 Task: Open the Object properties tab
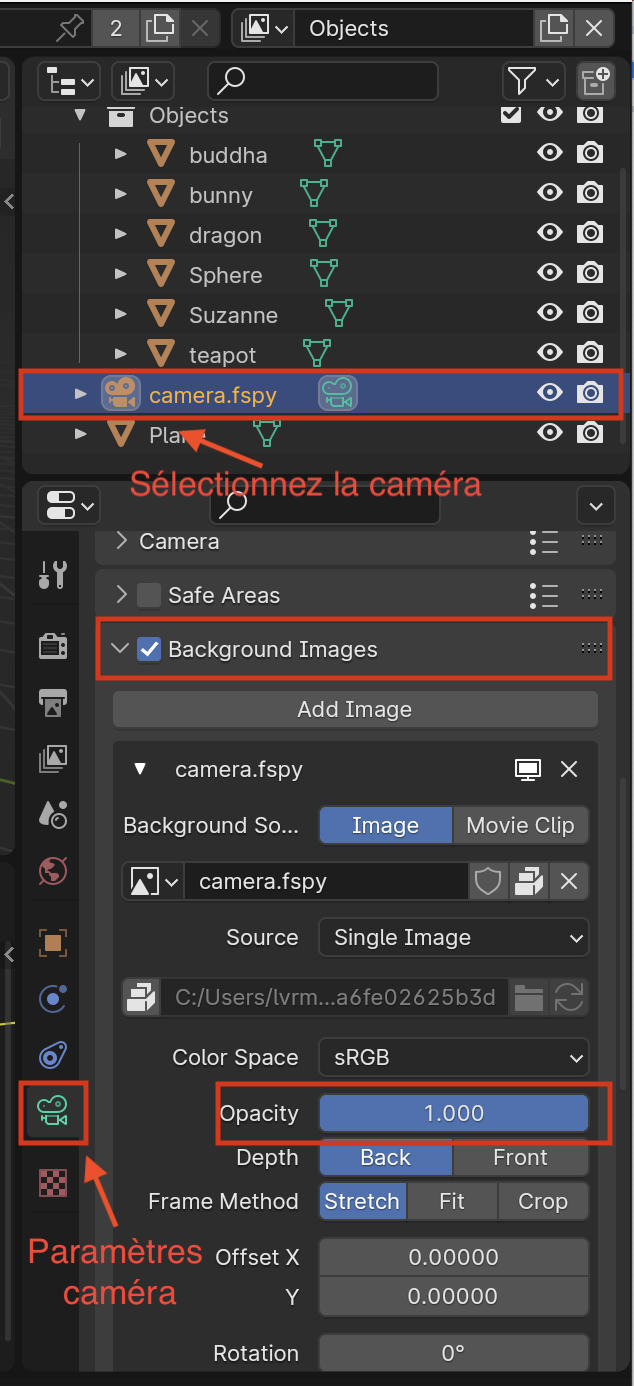(x=52, y=942)
